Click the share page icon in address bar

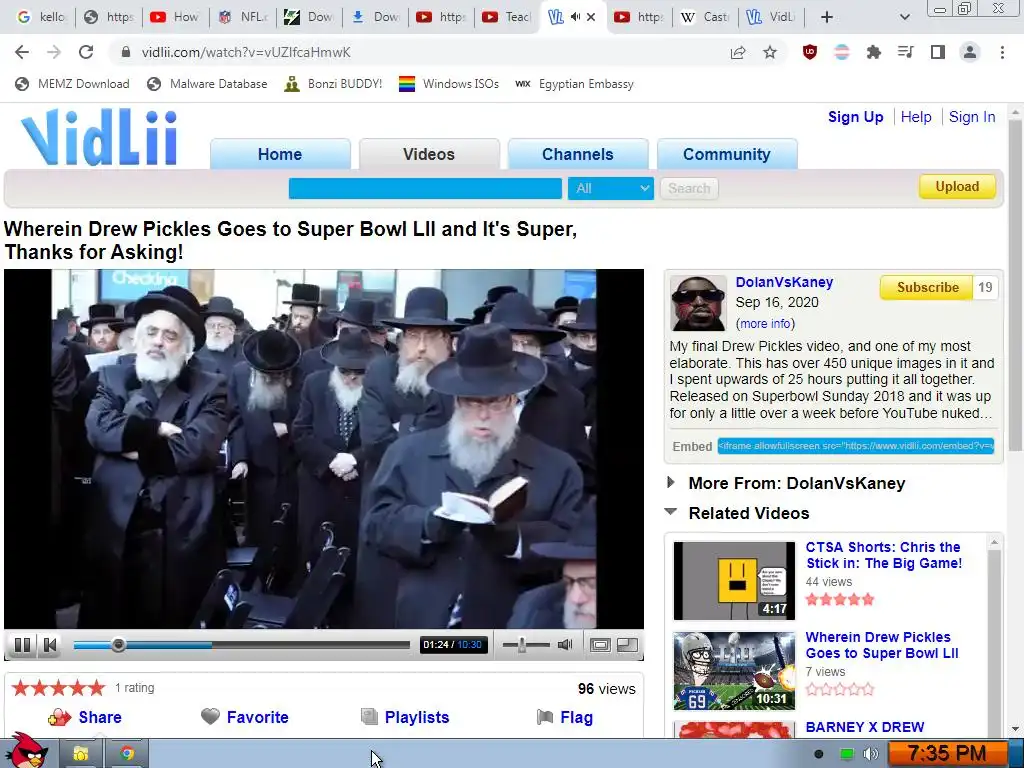click(x=738, y=52)
